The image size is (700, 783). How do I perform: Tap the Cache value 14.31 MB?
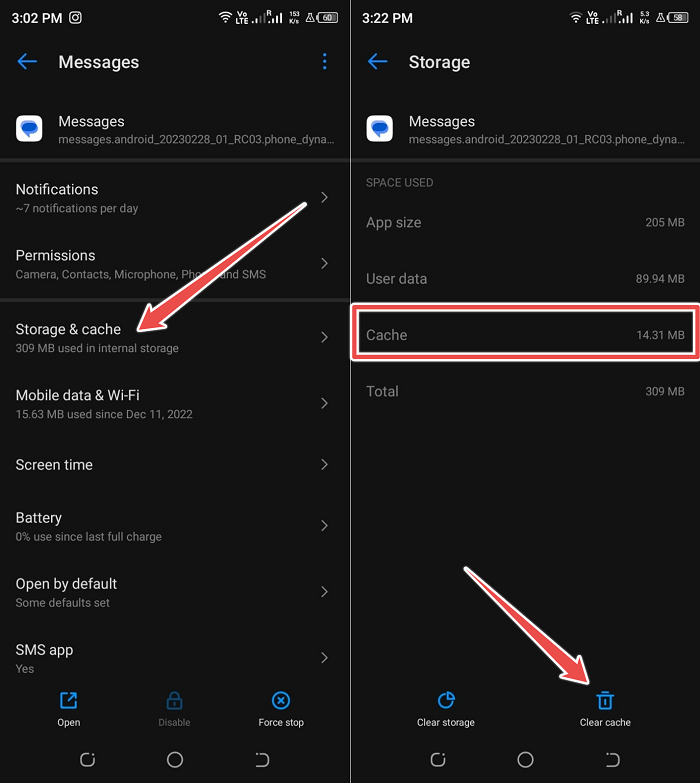pyautogui.click(x=660, y=335)
